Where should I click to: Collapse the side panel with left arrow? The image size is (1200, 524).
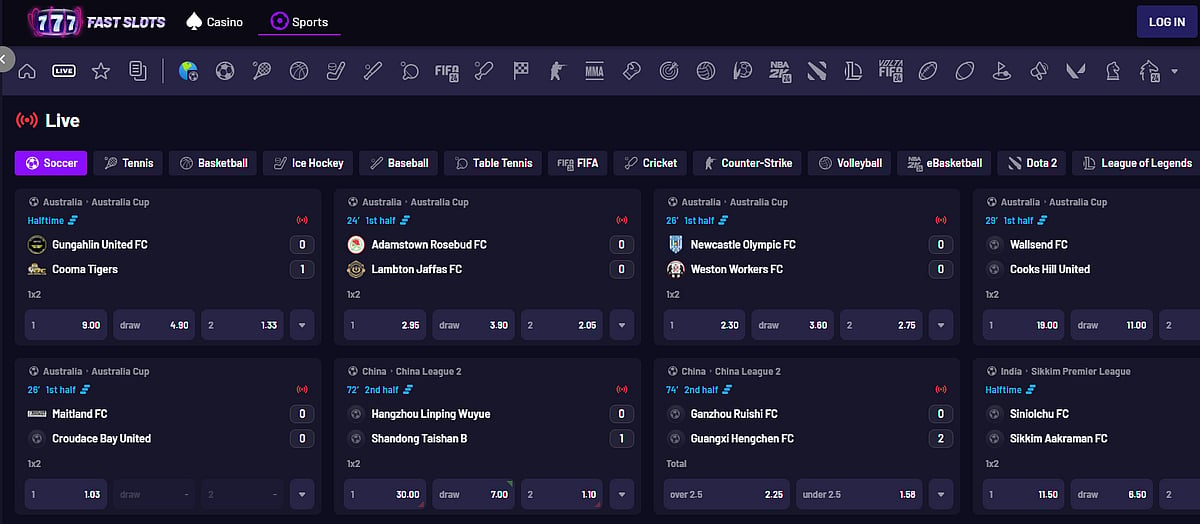click(x=5, y=60)
